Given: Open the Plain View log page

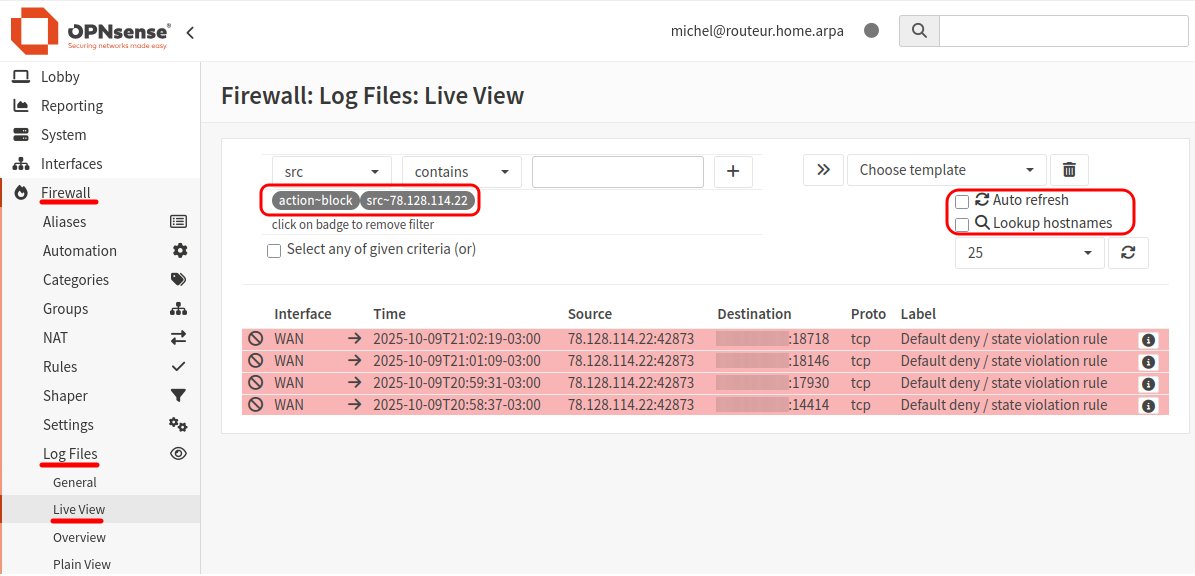Looking at the screenshot, I should tap(82, 564).
